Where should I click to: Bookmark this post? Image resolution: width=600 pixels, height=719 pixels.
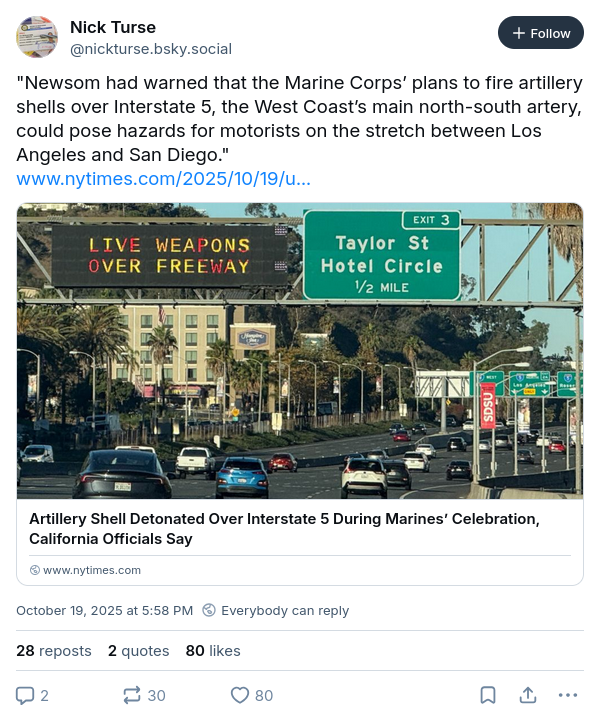[488, 695]
